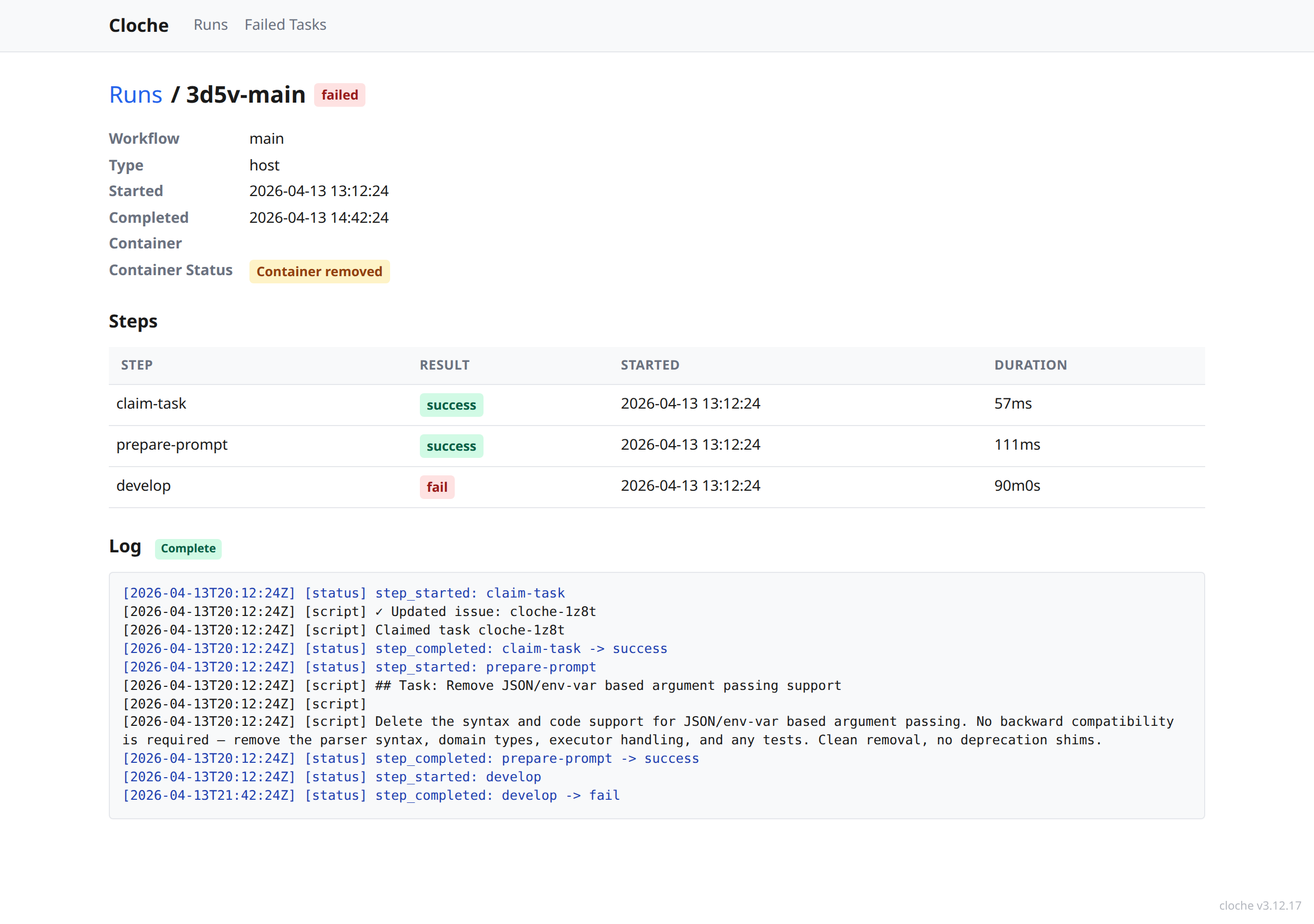Select the claim-task step row name
1314x924 pixels.
pyautogui.click(x=151, y=403)
